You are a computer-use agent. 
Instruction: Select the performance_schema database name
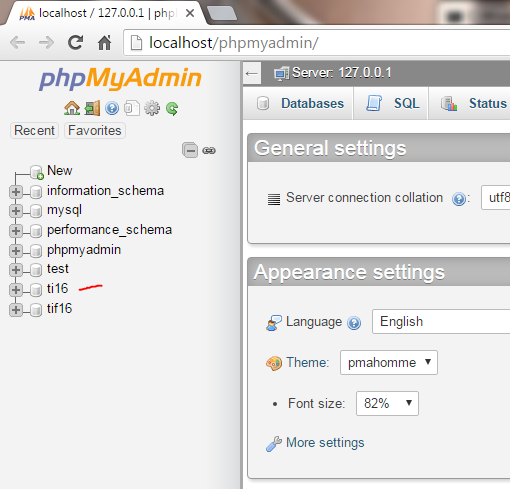[x=109, y=230]
